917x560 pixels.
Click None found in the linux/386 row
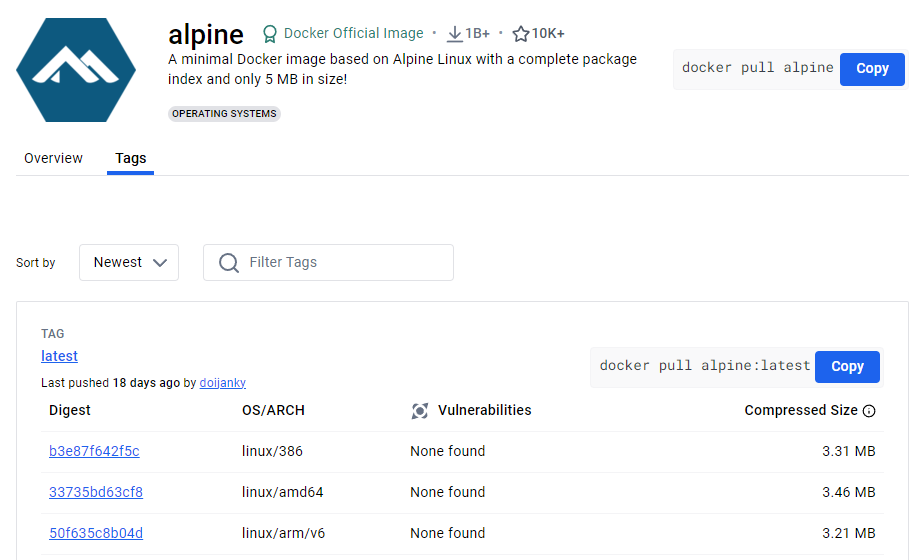click(x=447, y=451)
